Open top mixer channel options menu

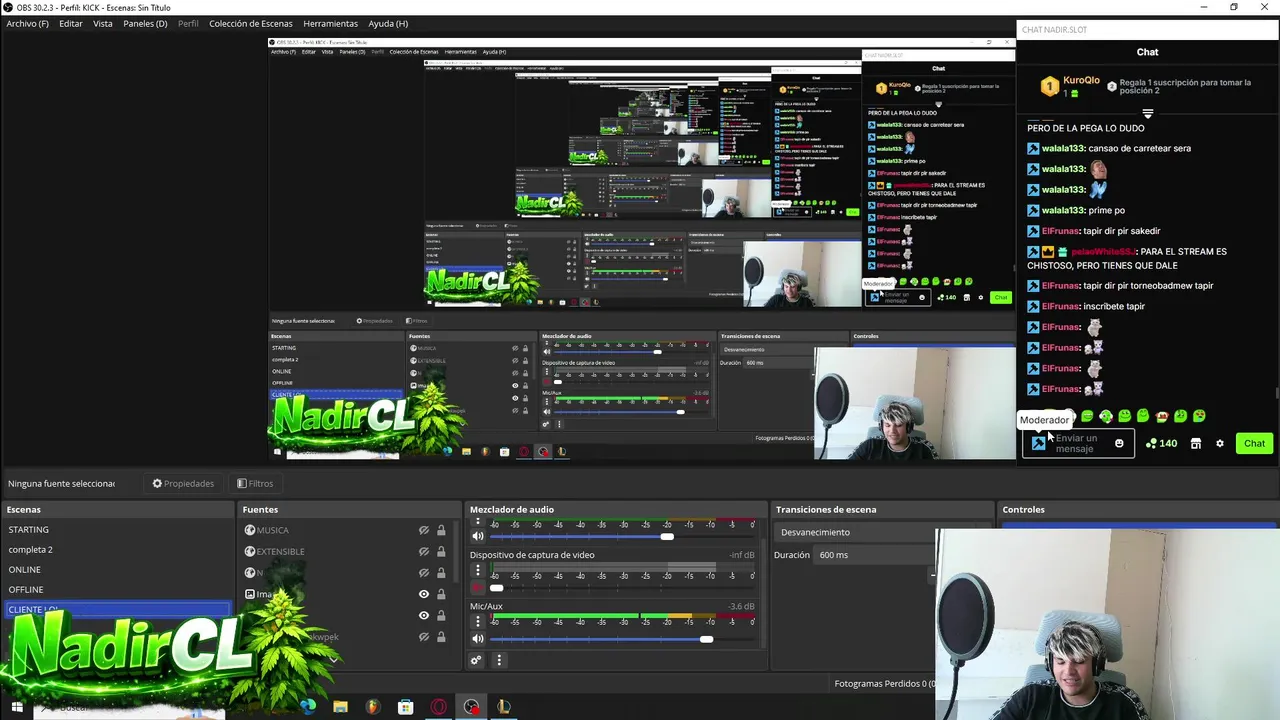(x=478, y=522)
